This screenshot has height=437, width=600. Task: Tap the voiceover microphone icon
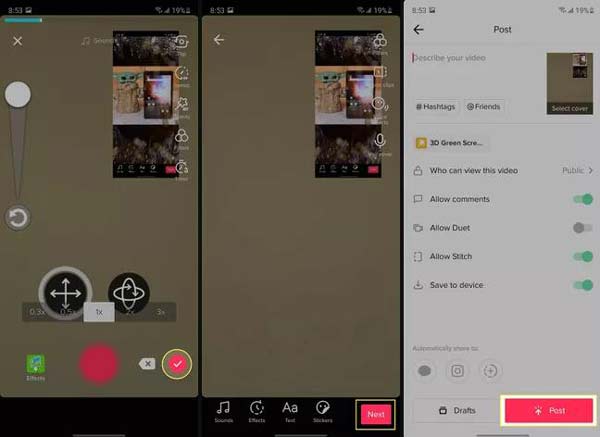(x=380, y=141)
